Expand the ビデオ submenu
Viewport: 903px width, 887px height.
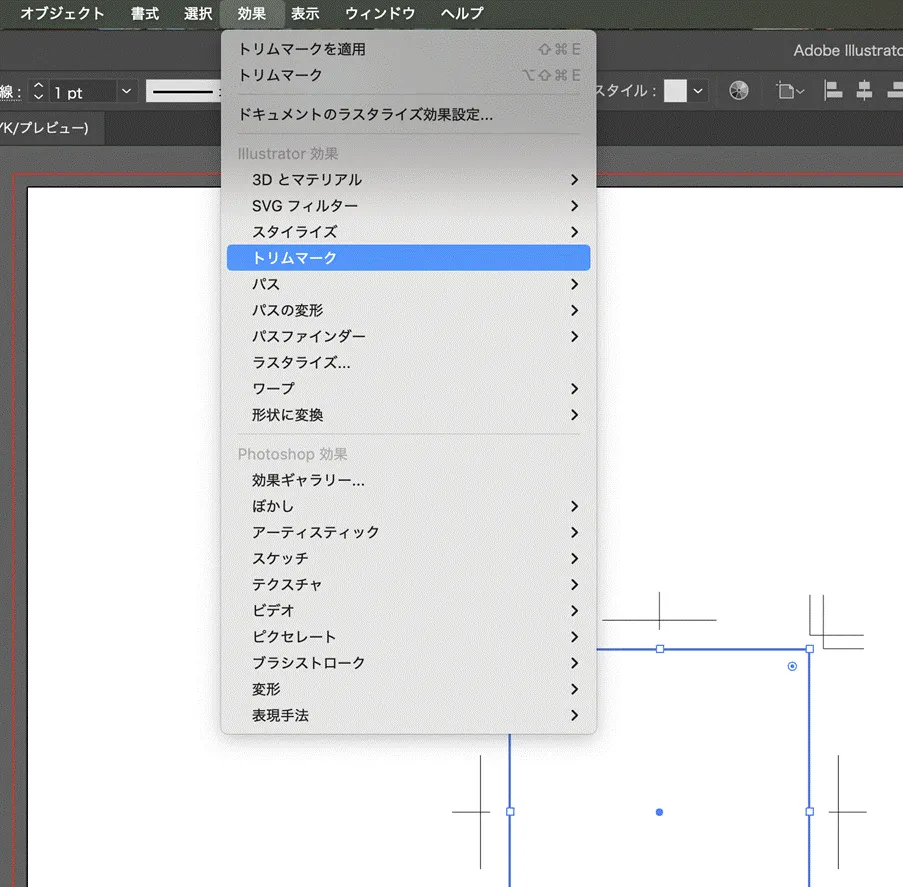point(408,611)
